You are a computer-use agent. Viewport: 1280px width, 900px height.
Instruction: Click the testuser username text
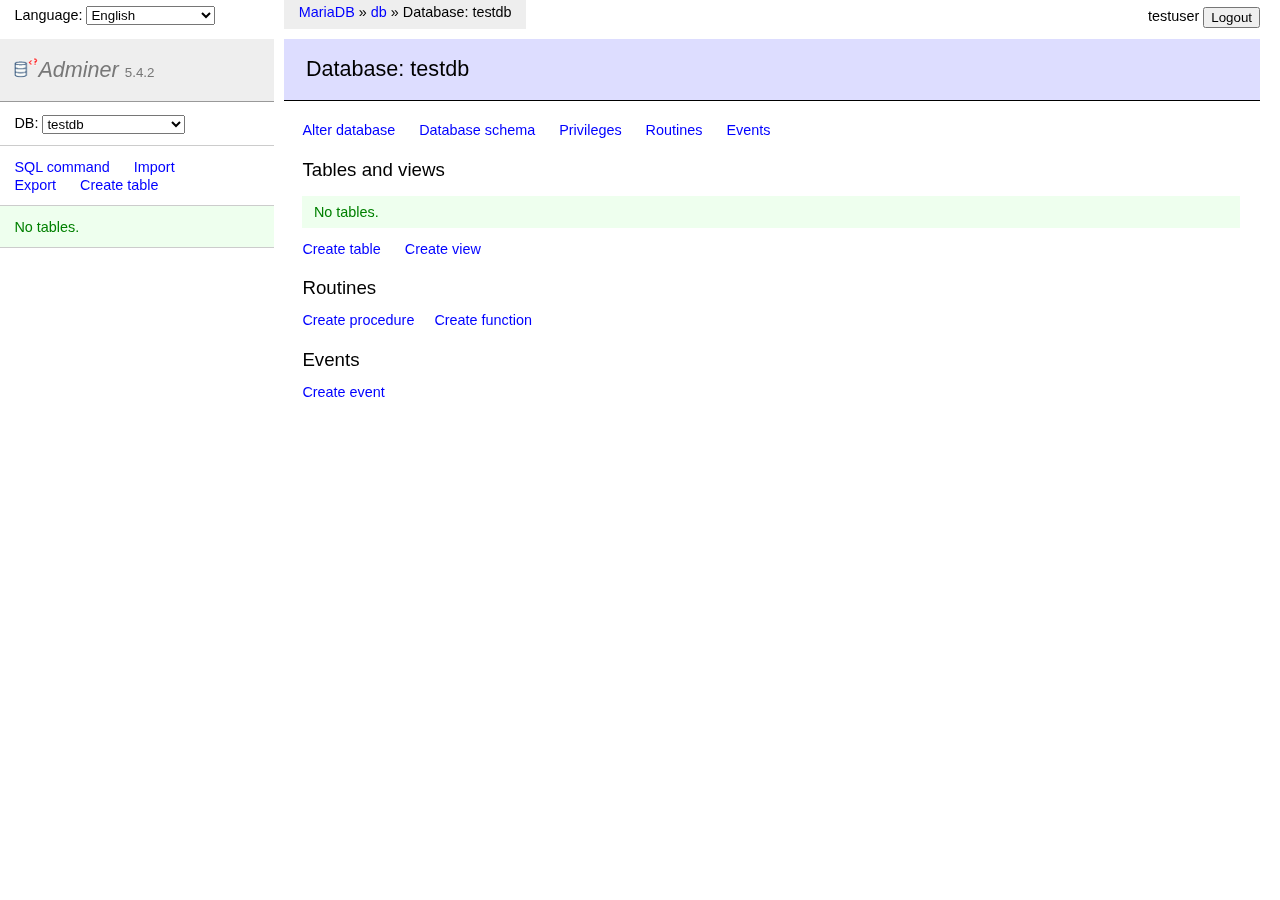pos(1173,16)
